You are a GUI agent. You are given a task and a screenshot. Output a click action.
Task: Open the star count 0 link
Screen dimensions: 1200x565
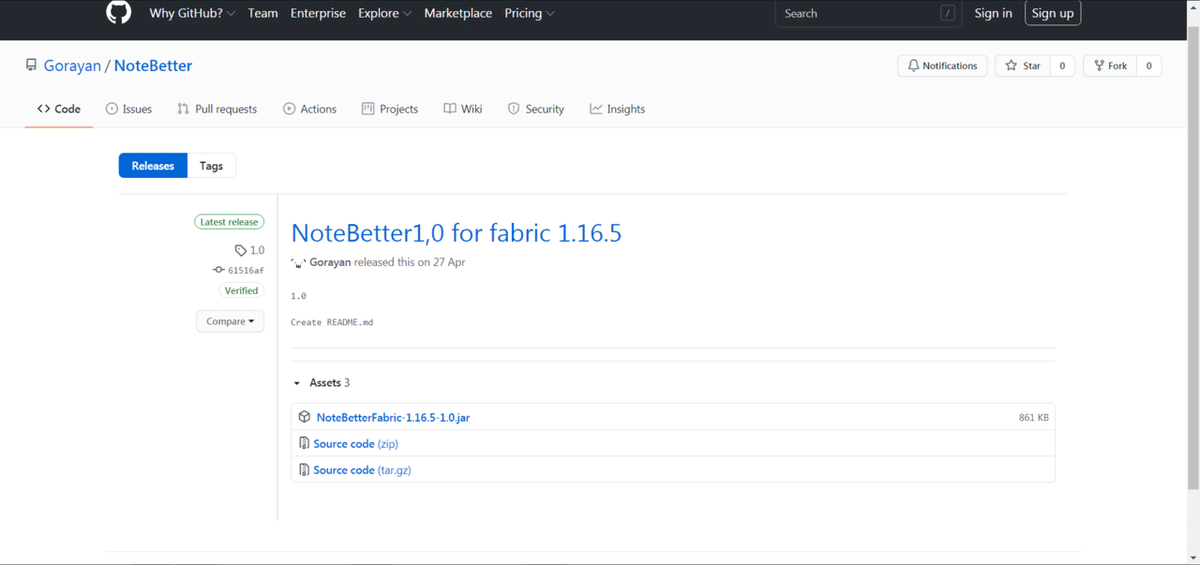pos(1062,66)
